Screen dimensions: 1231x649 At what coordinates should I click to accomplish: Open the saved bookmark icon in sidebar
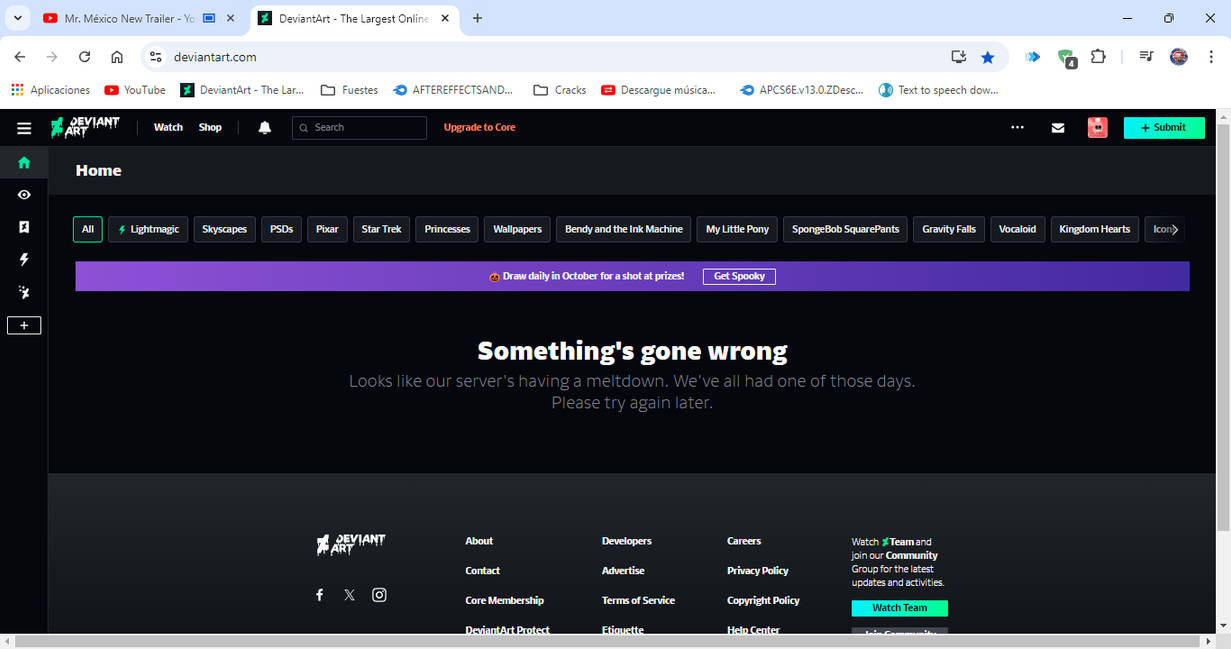(24, 227)
